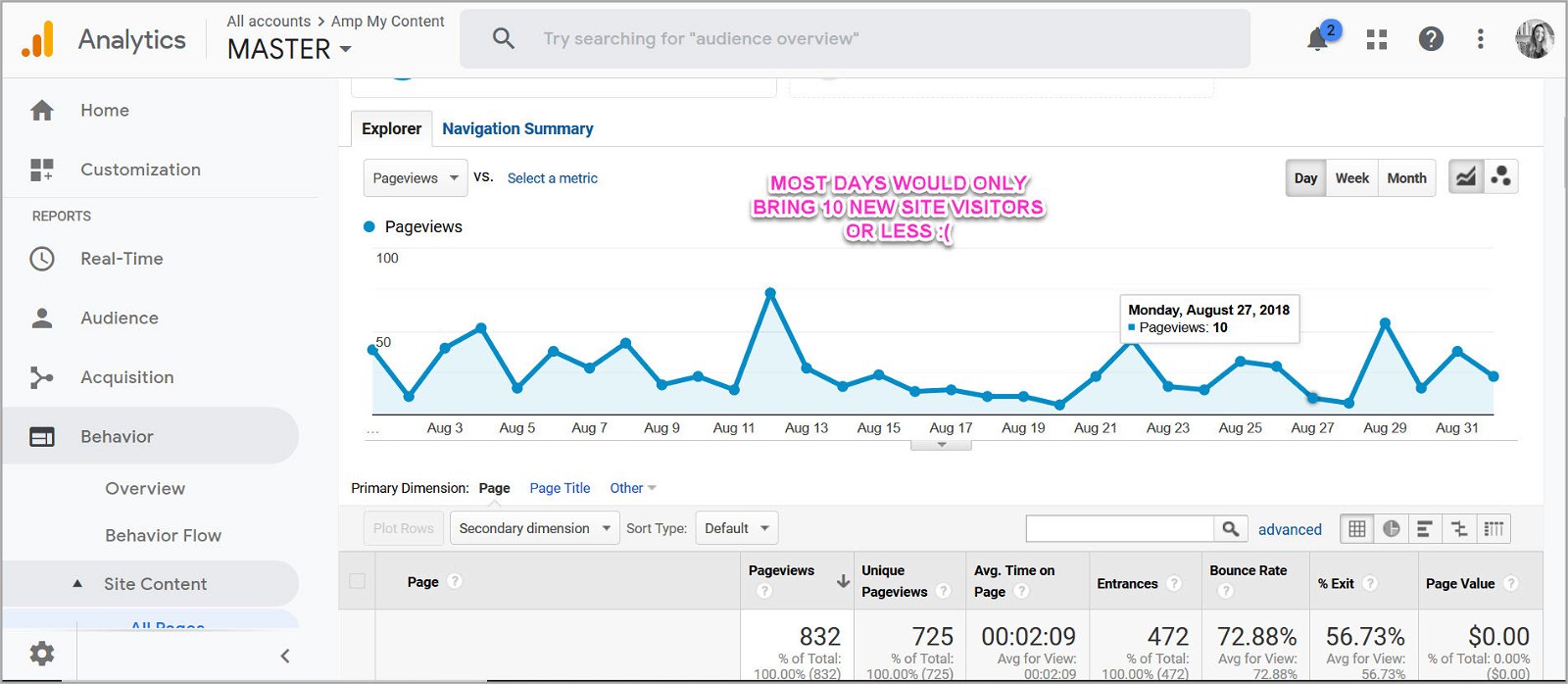Open the Sort Type Default dropdown
The height and width of the screenshot is (684, 1568).
(x=737, y=528)
